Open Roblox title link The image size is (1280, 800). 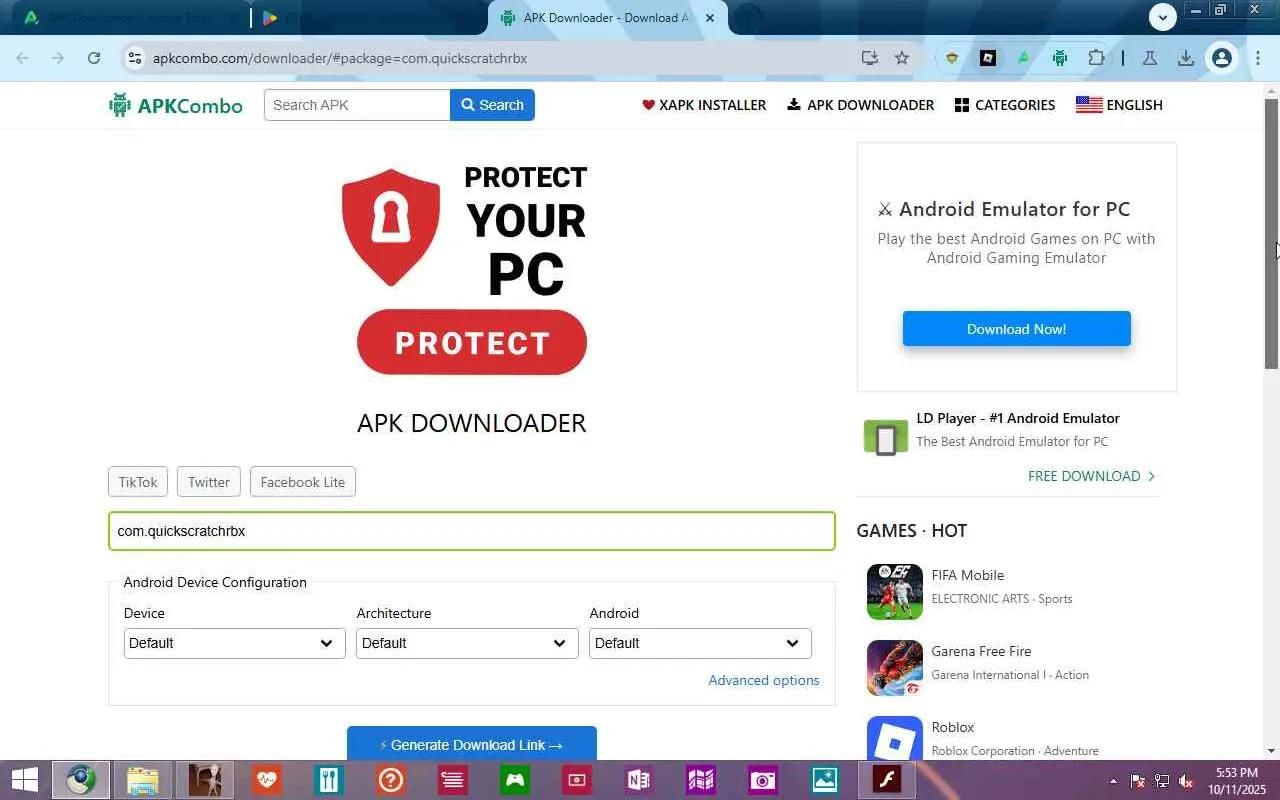coord(953,727)
